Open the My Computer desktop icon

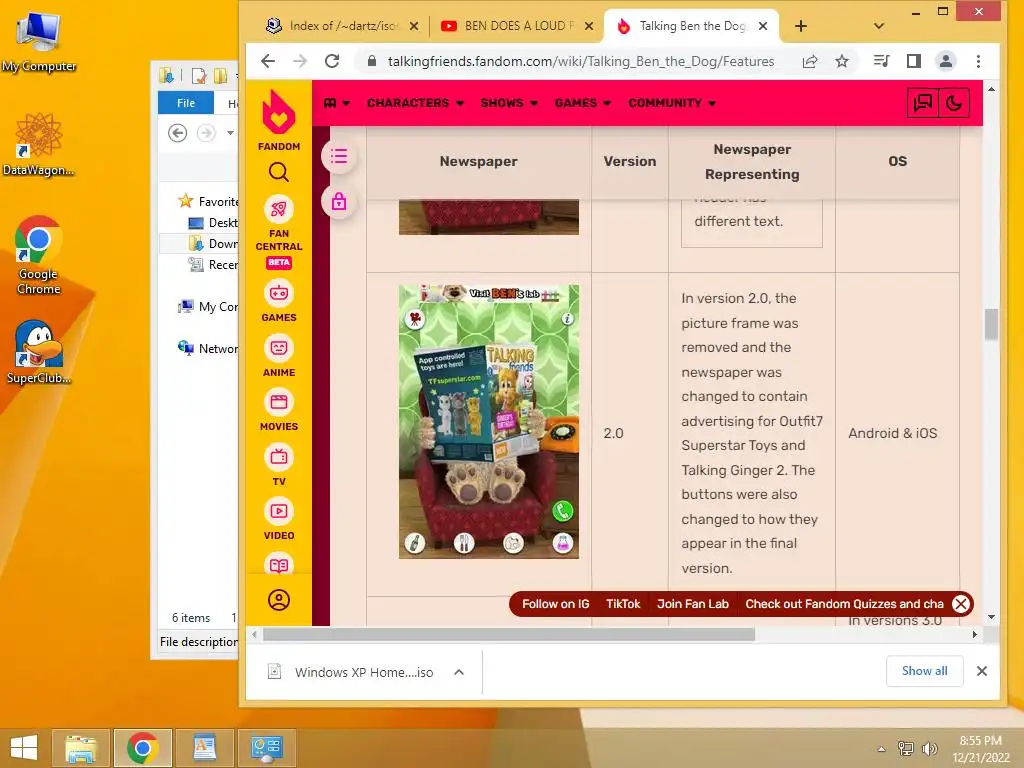point(39,41)
